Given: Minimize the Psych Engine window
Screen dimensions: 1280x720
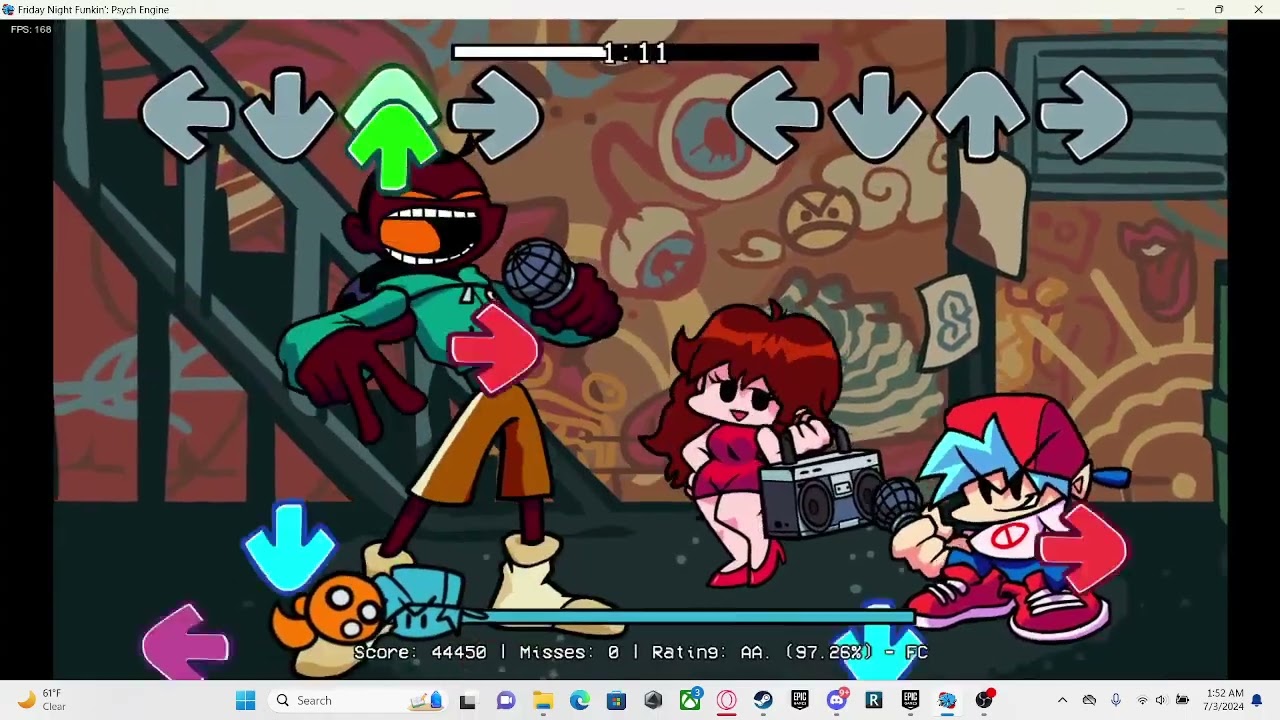Looking at the screenshot, I should click(x=1180, y=9).
